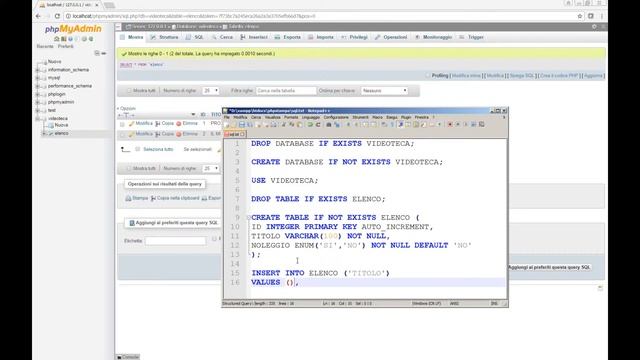Tick upper Mostra tutti checkbox
The width and height of the screenshot is (640, 360).
(x=129, y=91)
